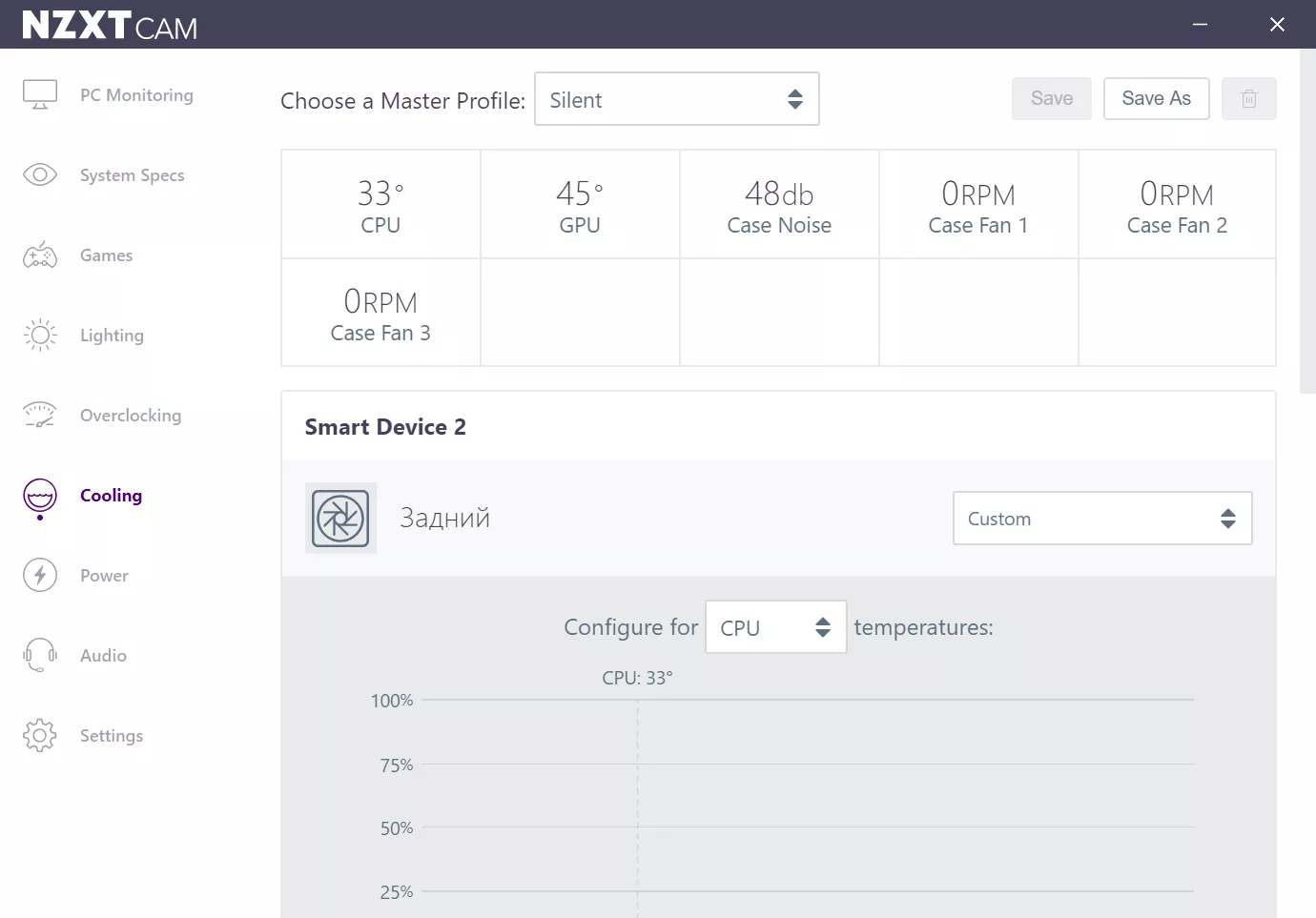Click the Case Fan 3 RPM tile
This screenshot has height=918, width=1316.
[381, 313]
